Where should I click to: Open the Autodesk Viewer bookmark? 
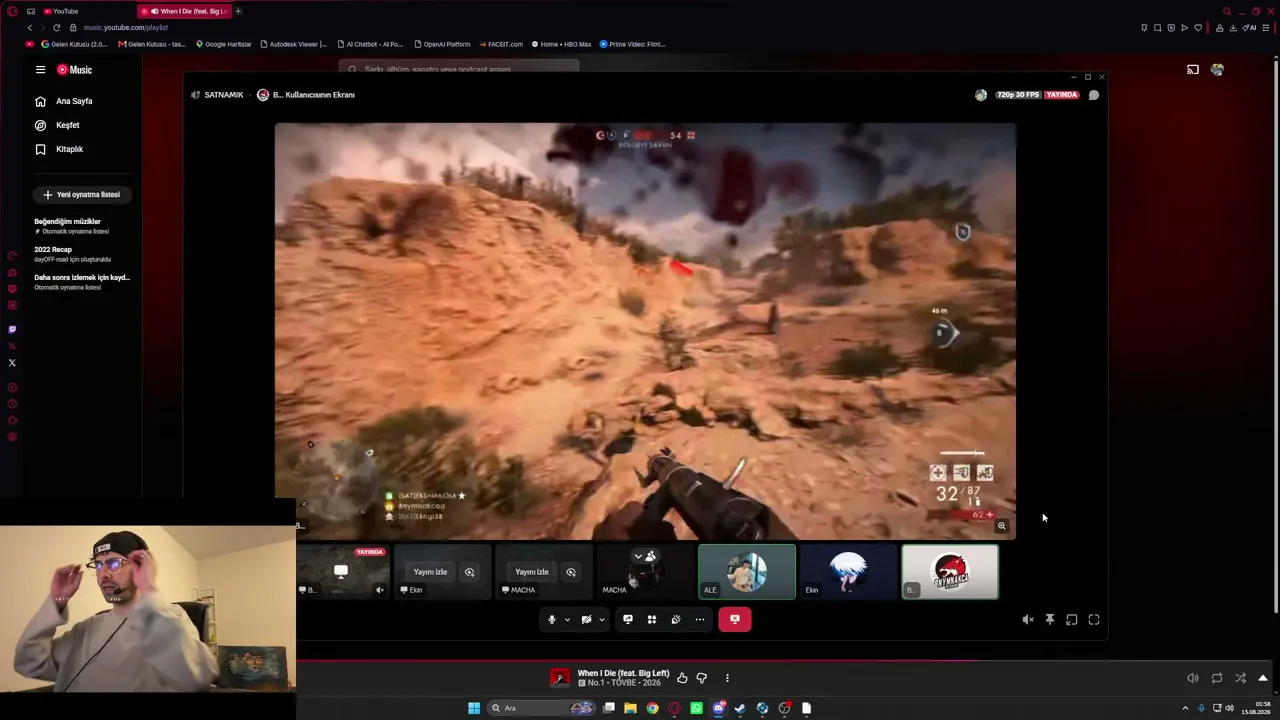coord(294,44)
